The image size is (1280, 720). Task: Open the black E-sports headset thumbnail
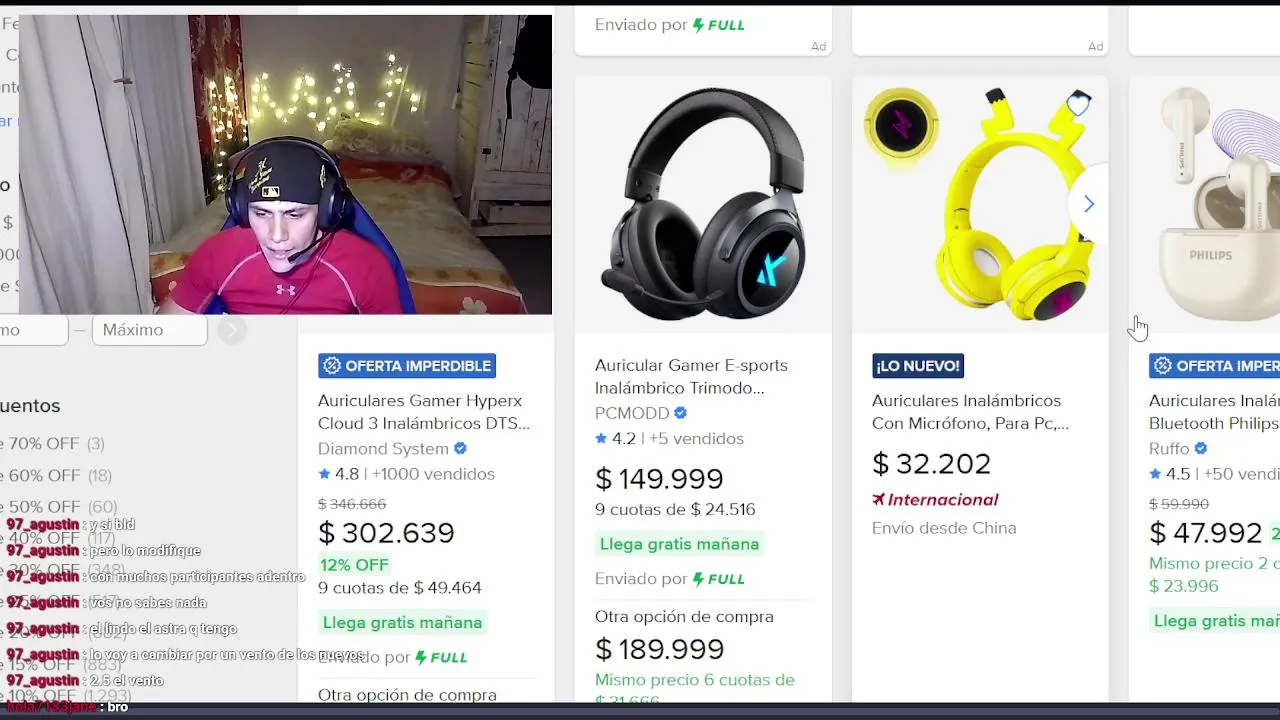[x=703, y=204]
